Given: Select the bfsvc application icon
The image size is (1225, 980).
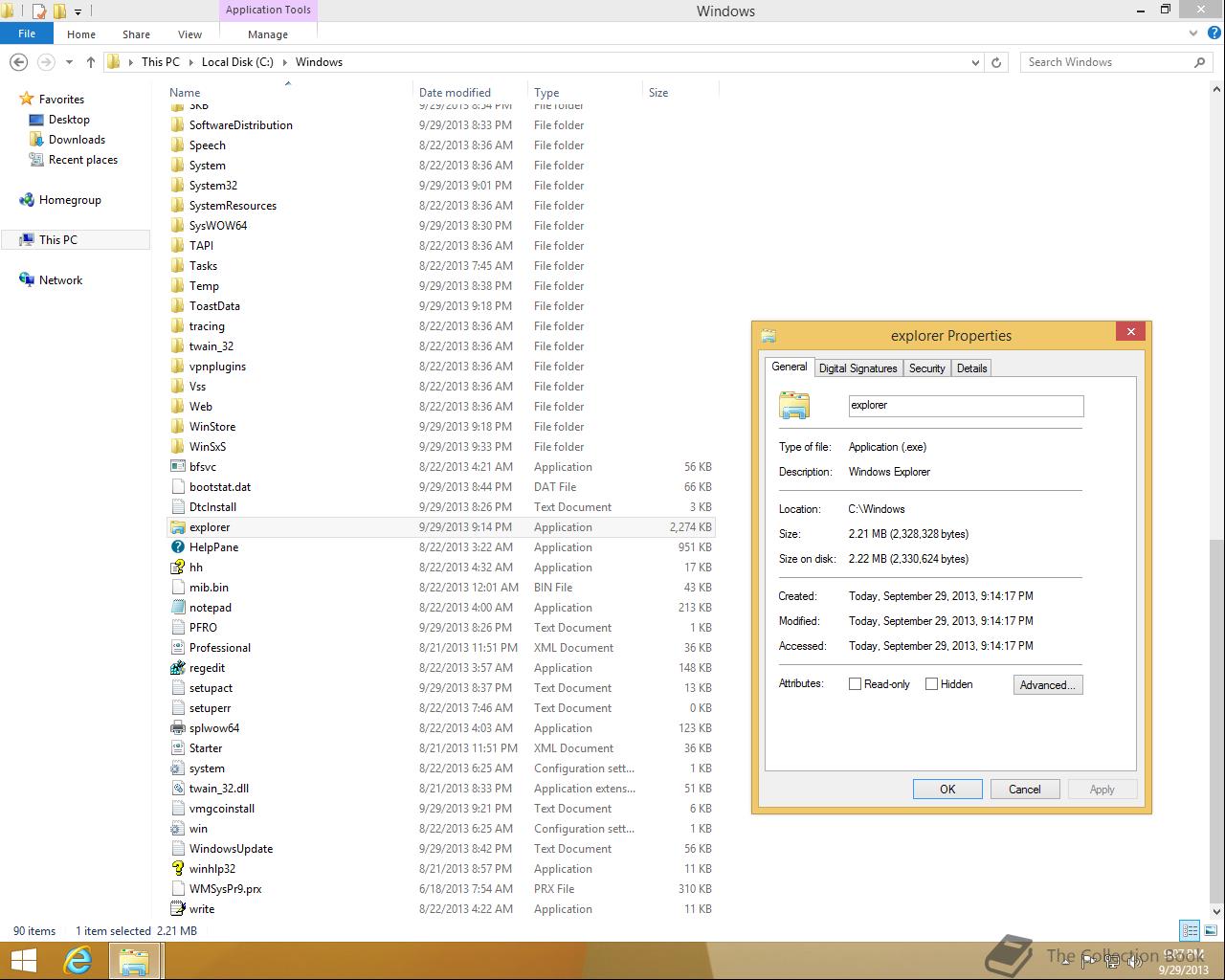Looking at the screenshot, I should [x=177, y=467].
